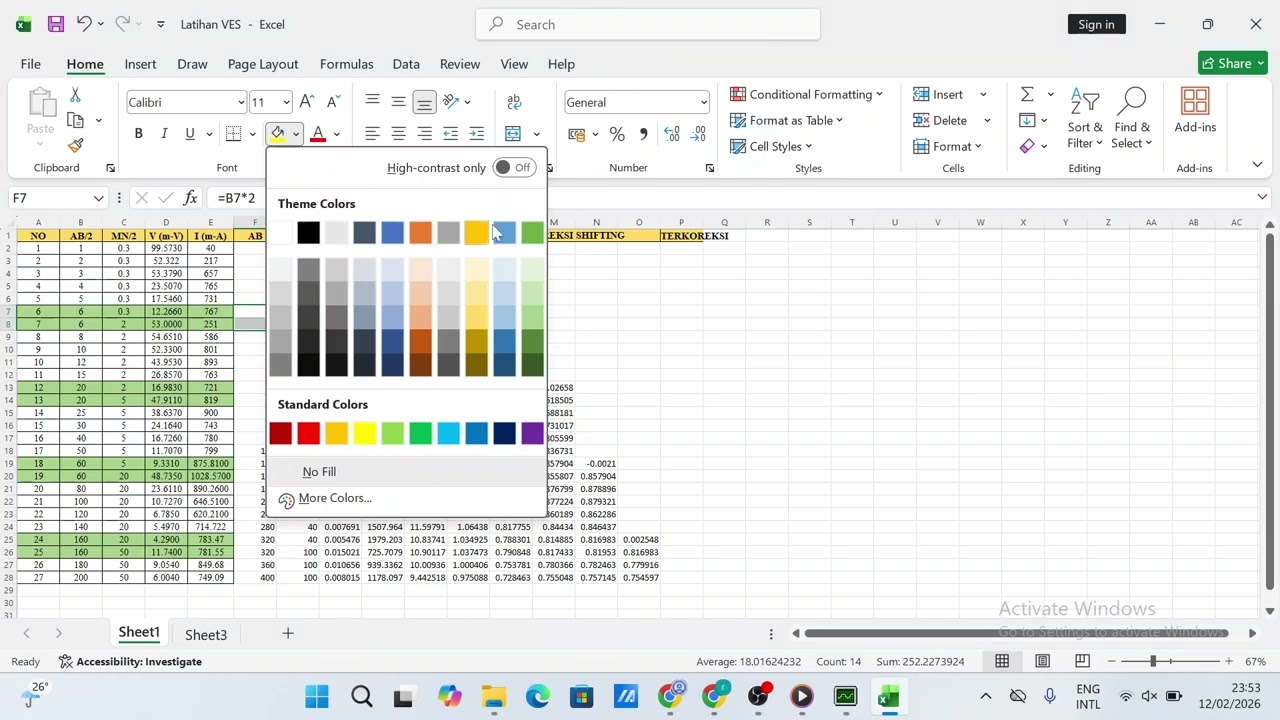This screenshot has width=1280, height=720.
Task: Click the Cut scissors icon
Action: point(75,94)
